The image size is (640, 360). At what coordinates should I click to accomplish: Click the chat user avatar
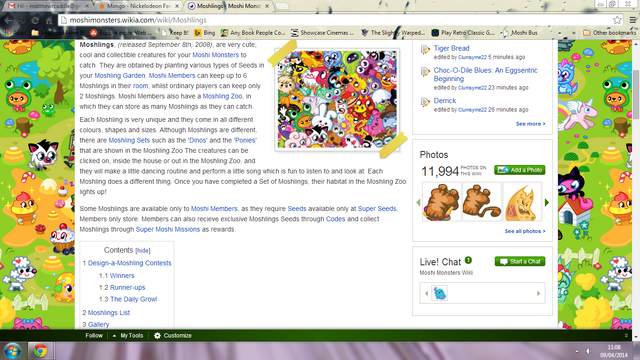tap(440, 293)
